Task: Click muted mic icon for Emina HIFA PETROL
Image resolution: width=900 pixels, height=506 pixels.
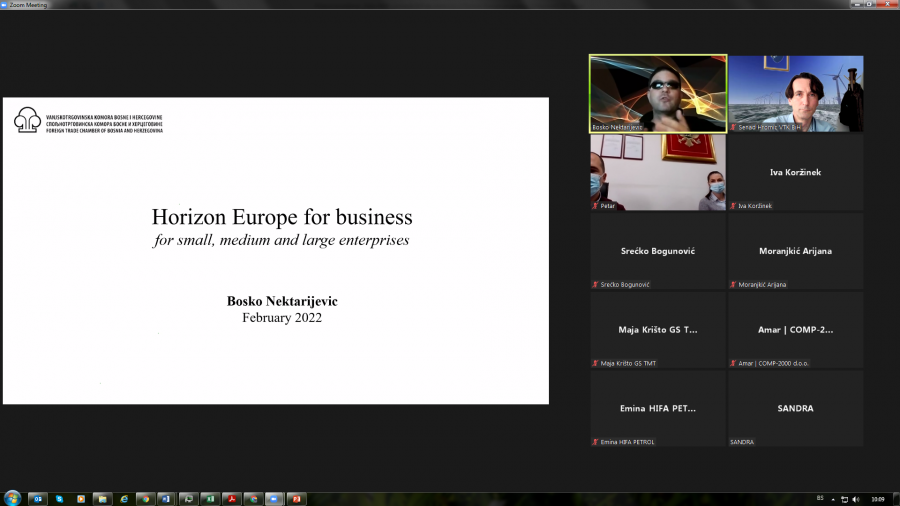Action: [x=595, y=442]
